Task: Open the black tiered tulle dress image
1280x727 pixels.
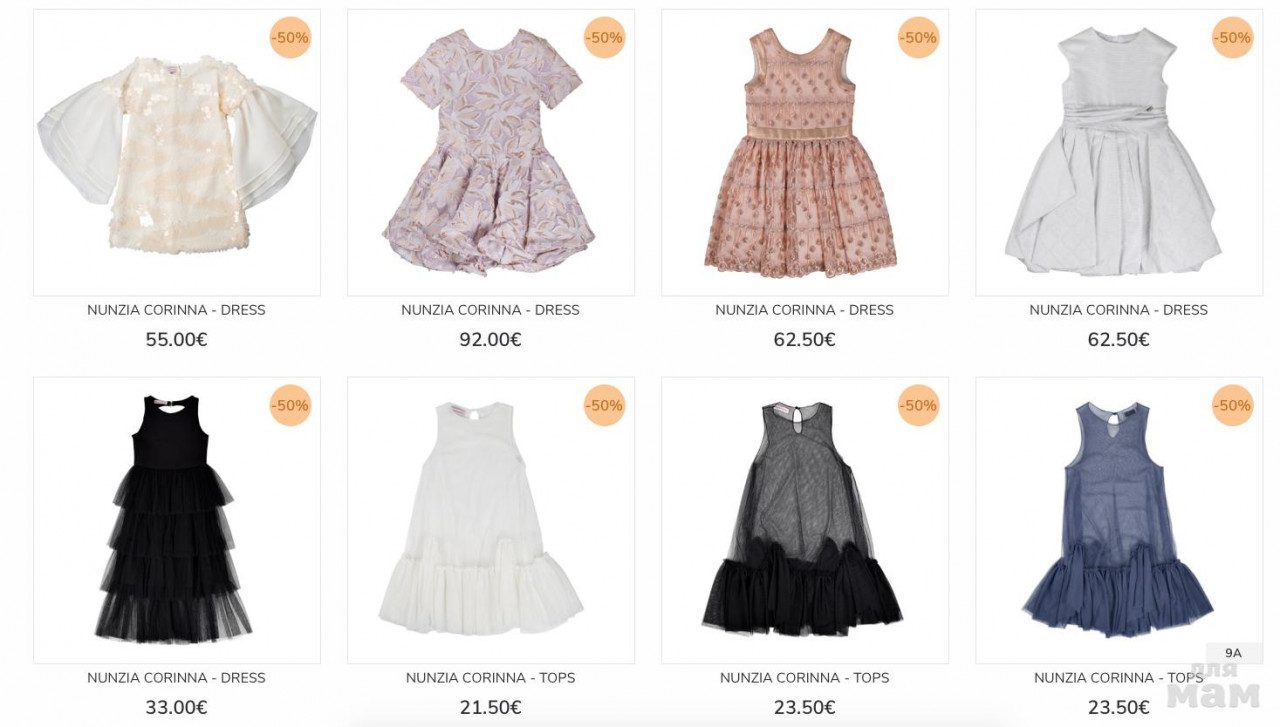Action: point(177,520)
